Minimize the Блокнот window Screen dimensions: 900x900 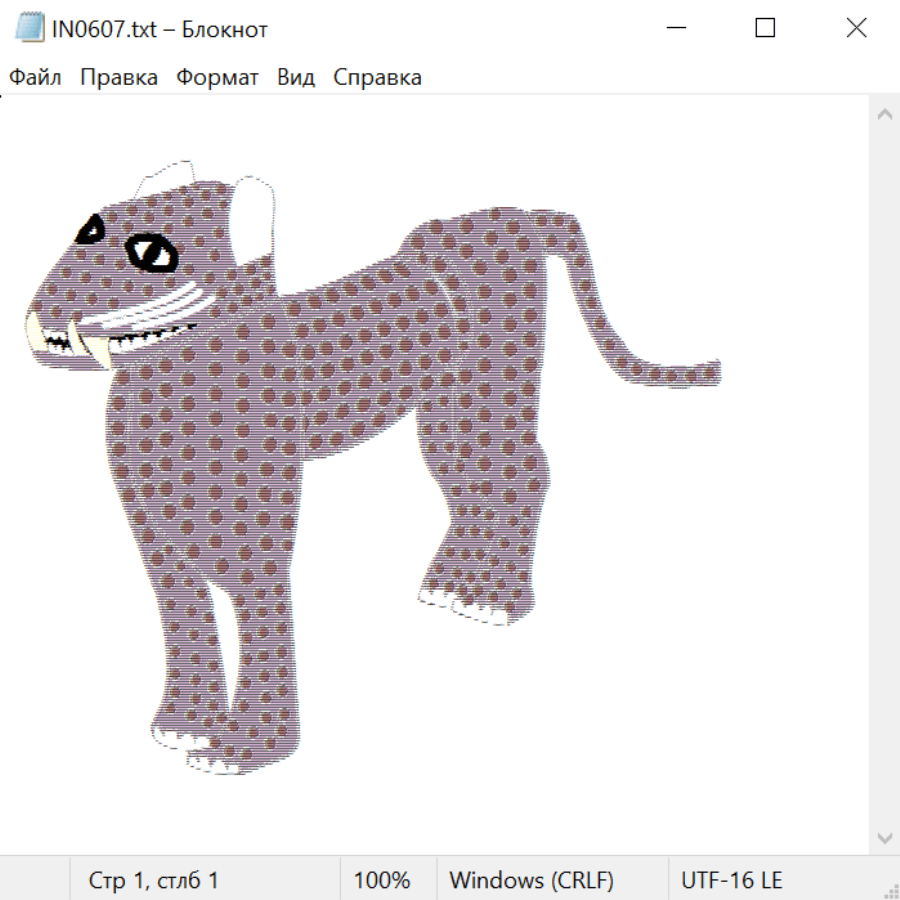(x=675, y=29)
